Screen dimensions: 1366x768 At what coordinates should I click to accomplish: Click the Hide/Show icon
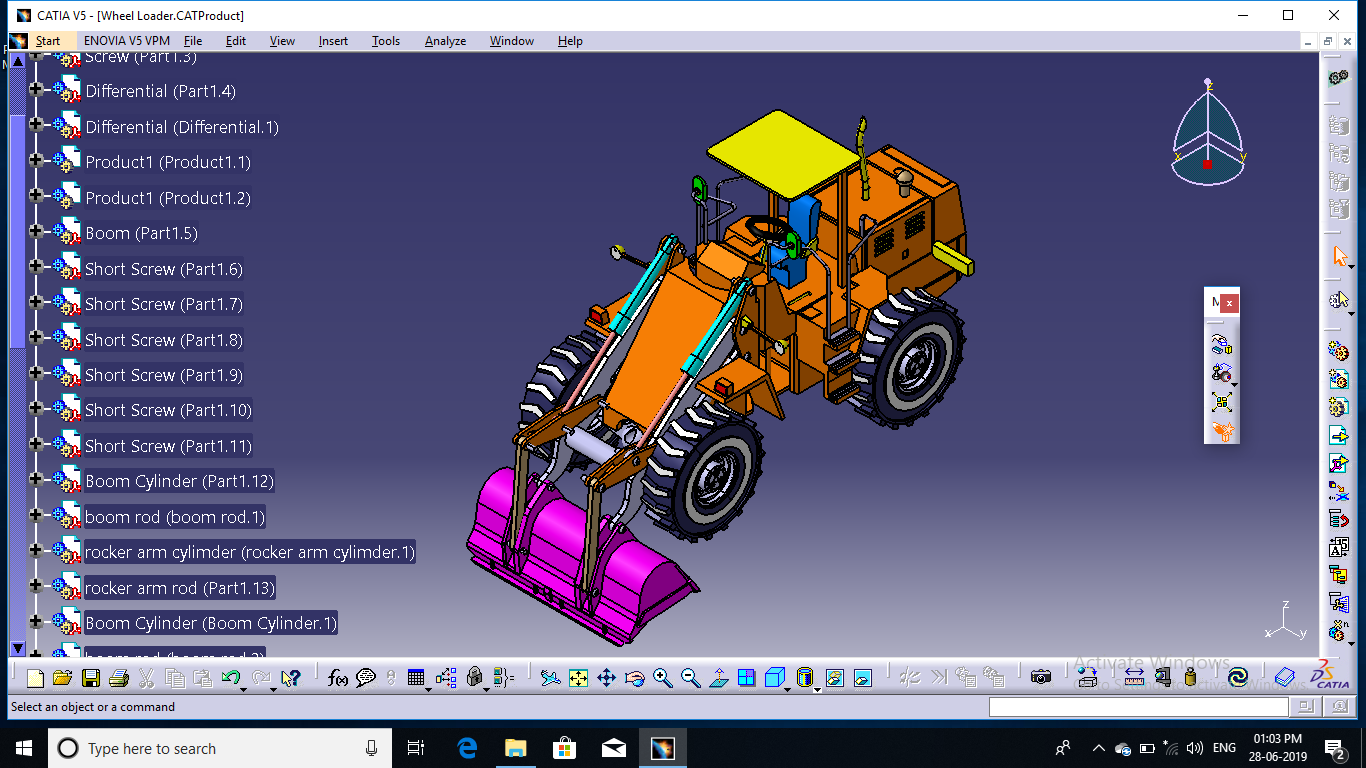[835, 678]
